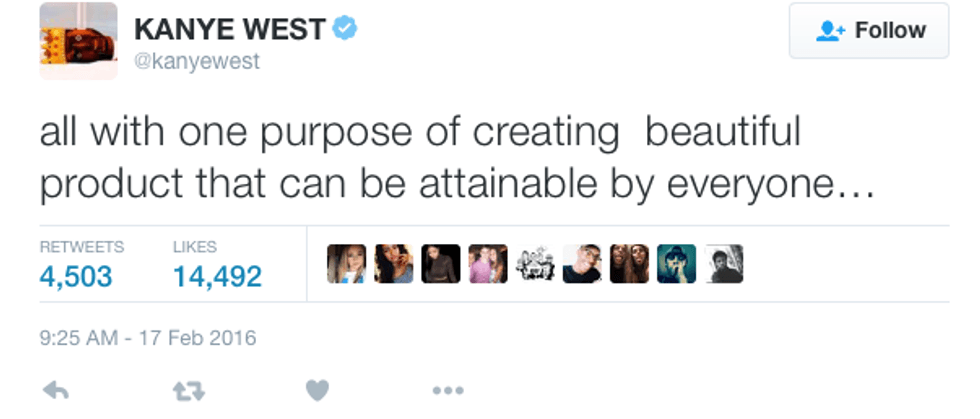View the list of 14,492 likes

(x=217, y=276)
